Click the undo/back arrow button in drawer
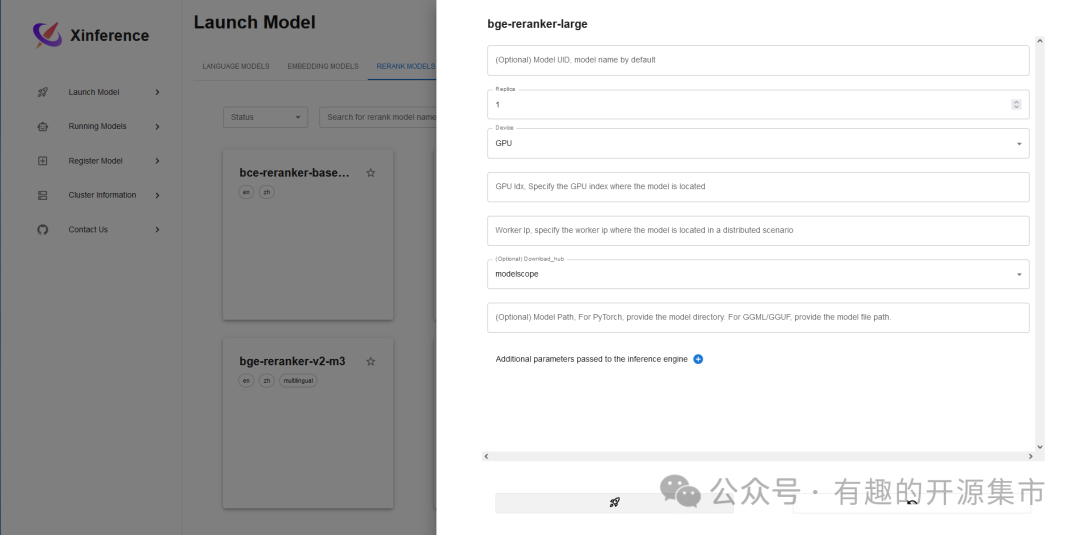The width and height of the screenshot is (1080, 535). click(911, 503)
